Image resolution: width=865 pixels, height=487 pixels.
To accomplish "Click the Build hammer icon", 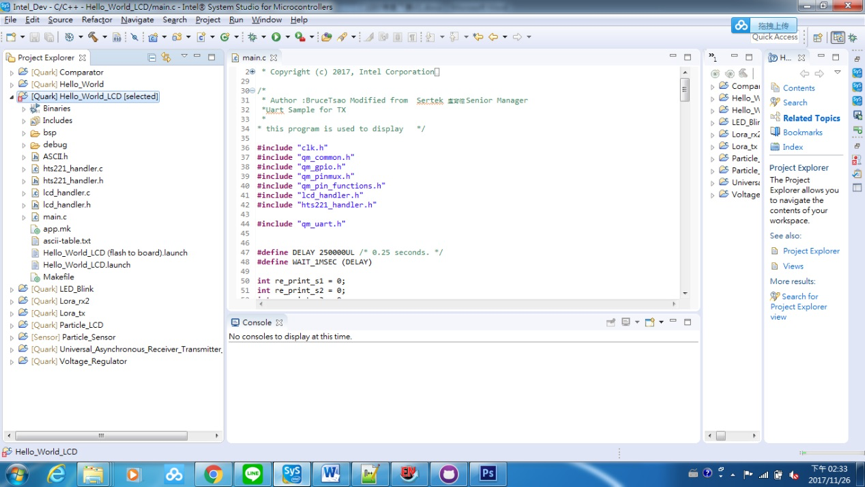I will pos(93,37).
